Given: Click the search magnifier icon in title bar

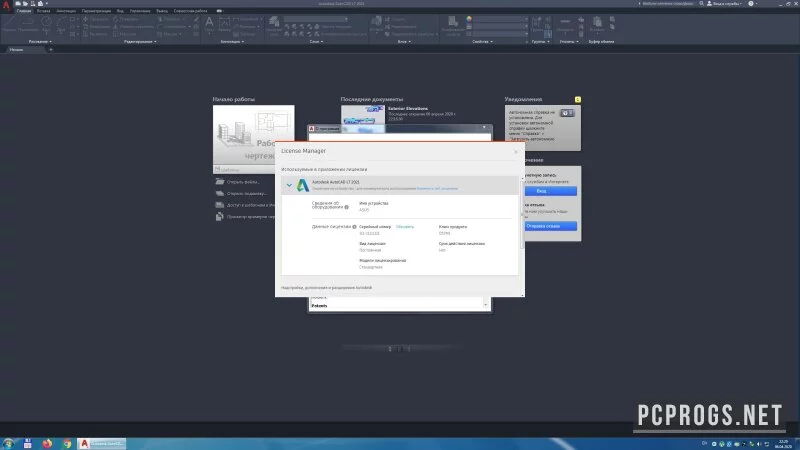Looking at the screenshot, I should coord(702,4).
